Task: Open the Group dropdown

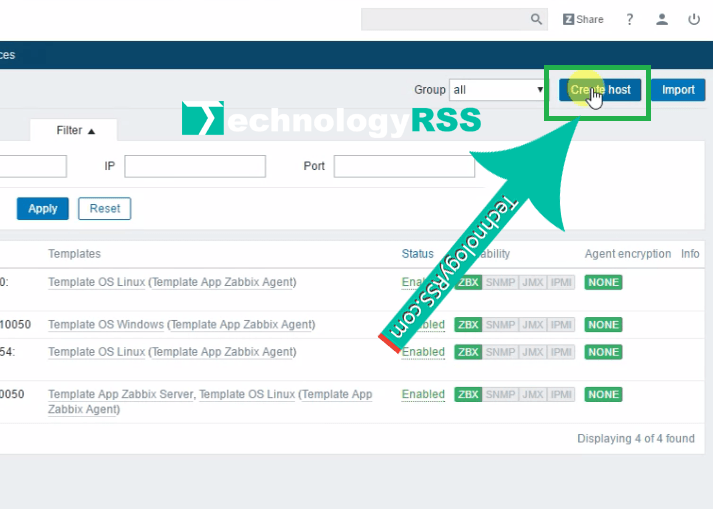Action: coord(497,90)
